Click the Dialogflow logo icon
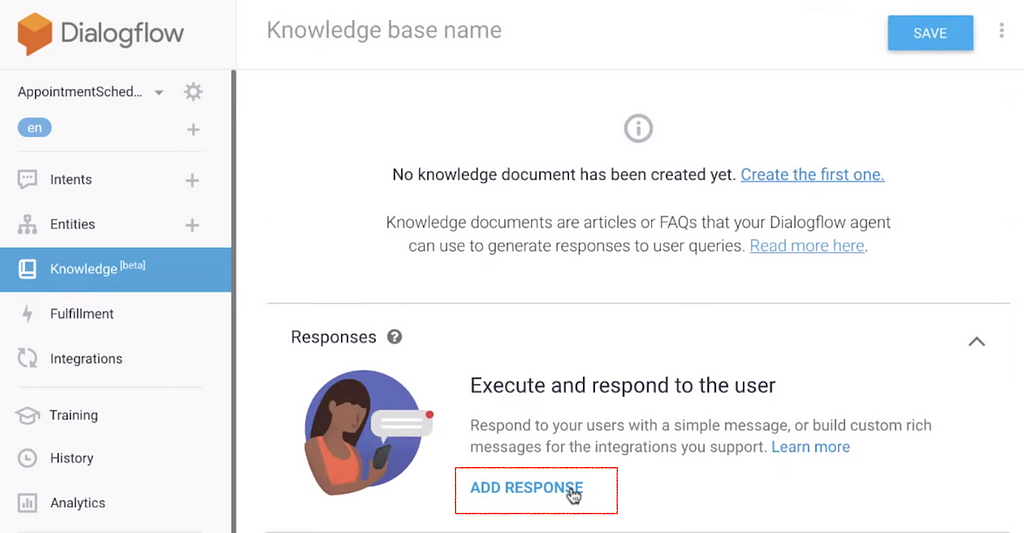The height and width of the screenshot is (533, 1024). pyautogui.click(x=34, y=34)
